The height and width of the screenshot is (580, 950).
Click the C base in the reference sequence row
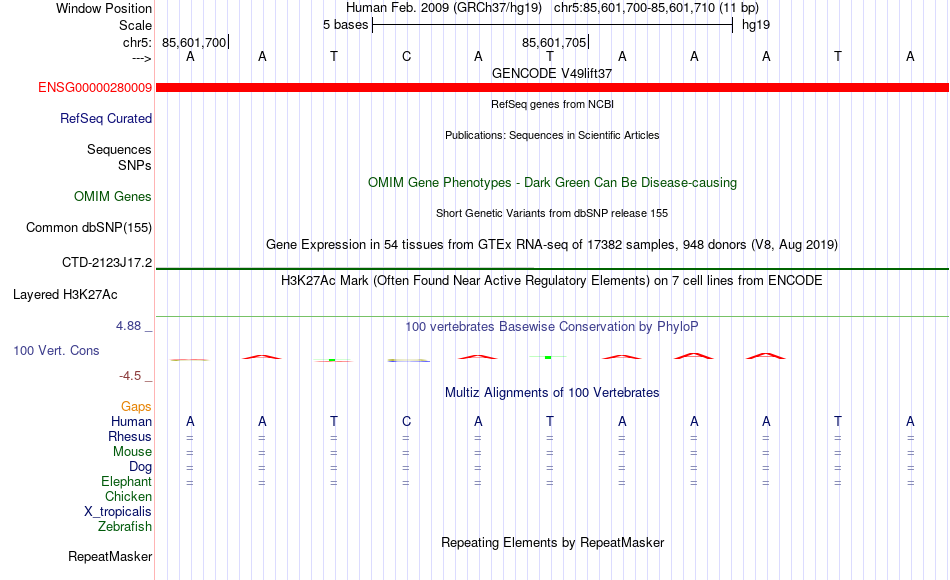pos(407,57)
